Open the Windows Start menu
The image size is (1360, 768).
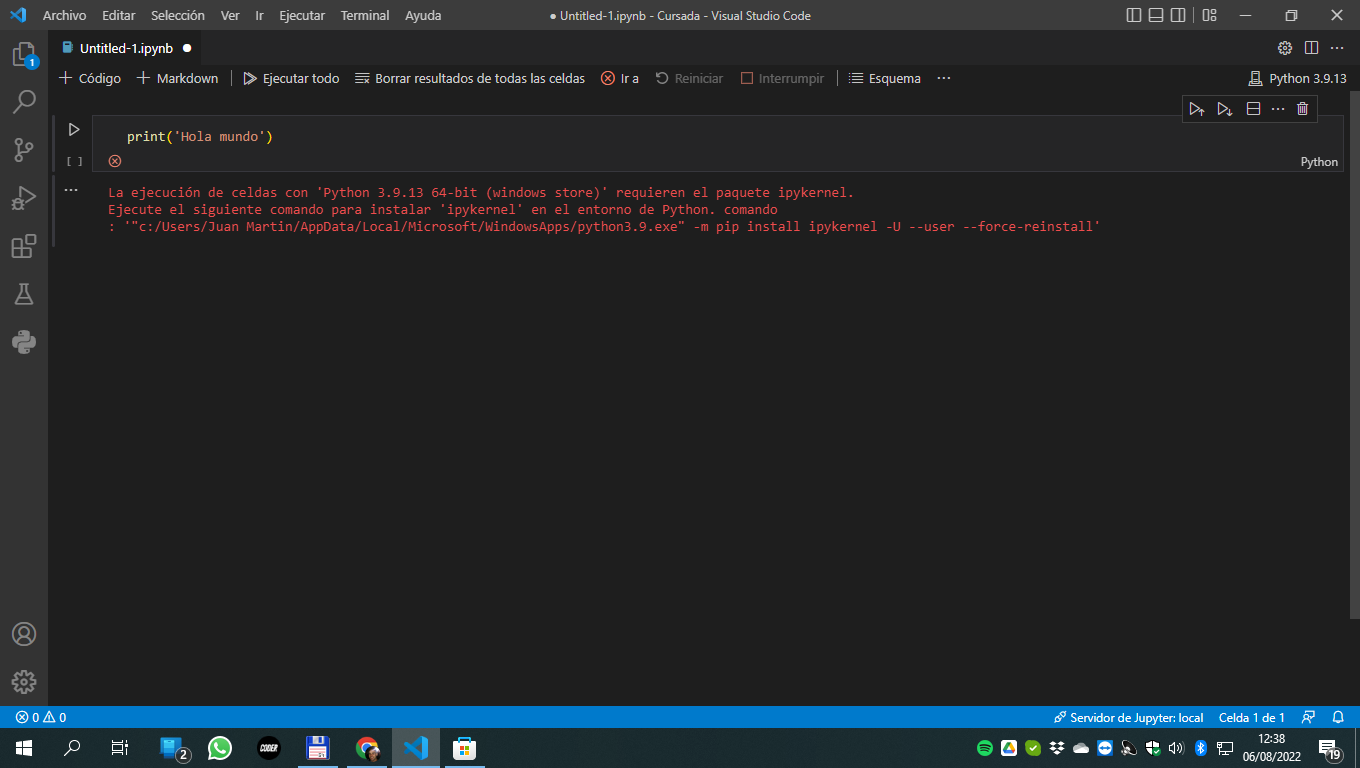click(x=24, y=748)
